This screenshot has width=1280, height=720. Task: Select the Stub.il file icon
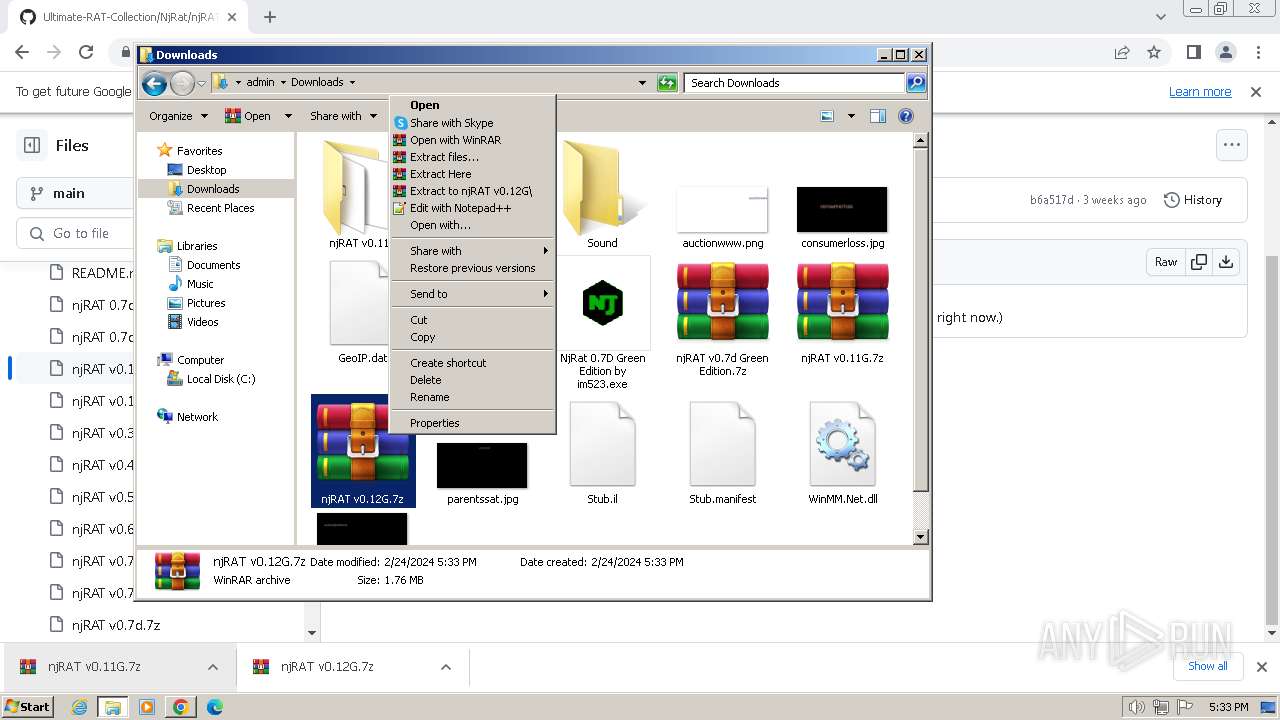602,444
